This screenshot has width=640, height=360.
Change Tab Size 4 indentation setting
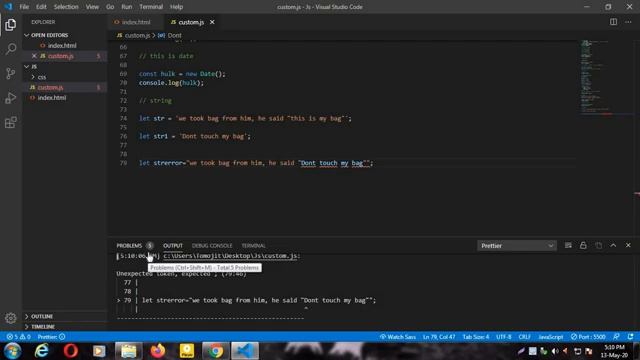point(476,337)
